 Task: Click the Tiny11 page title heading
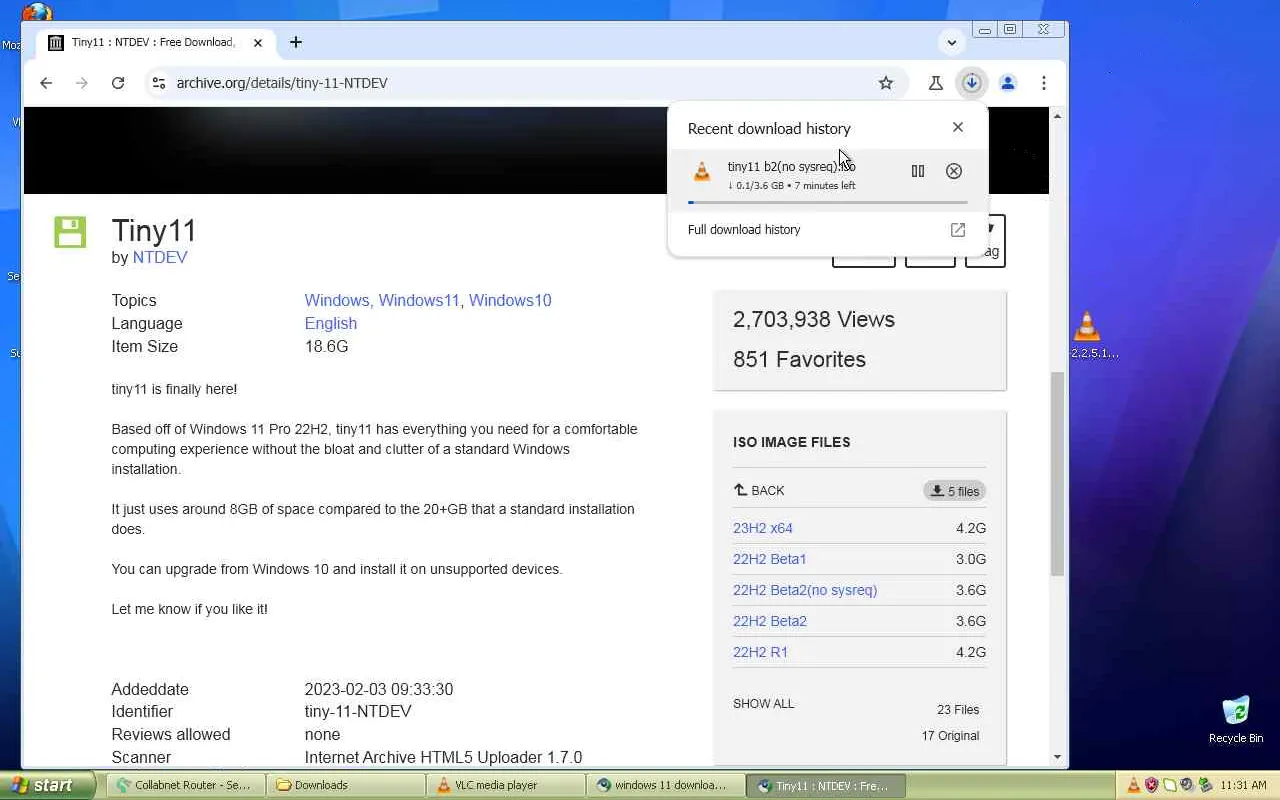154,230
